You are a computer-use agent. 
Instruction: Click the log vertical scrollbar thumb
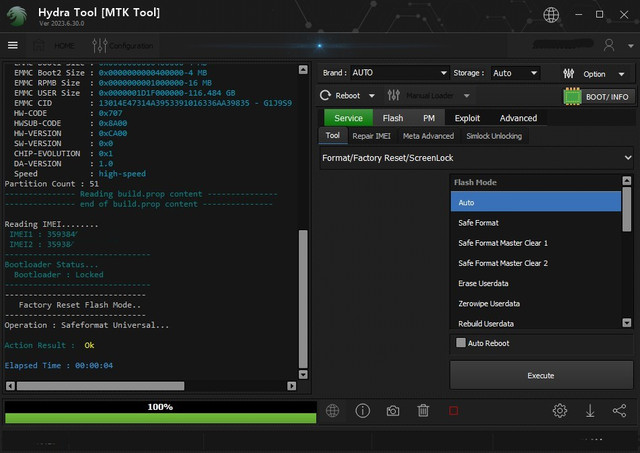(x=303, y=299)
